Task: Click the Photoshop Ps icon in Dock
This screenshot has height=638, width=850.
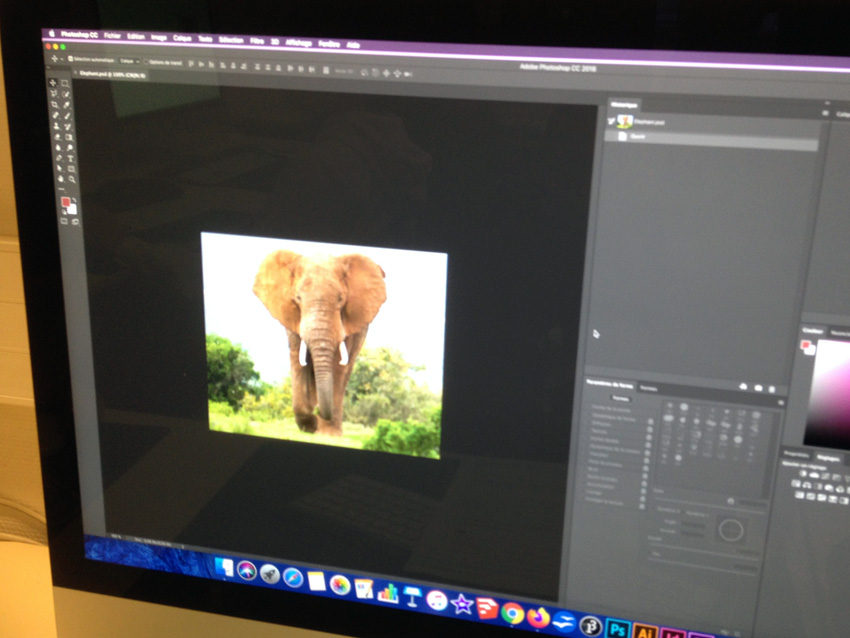Action: 617,629
